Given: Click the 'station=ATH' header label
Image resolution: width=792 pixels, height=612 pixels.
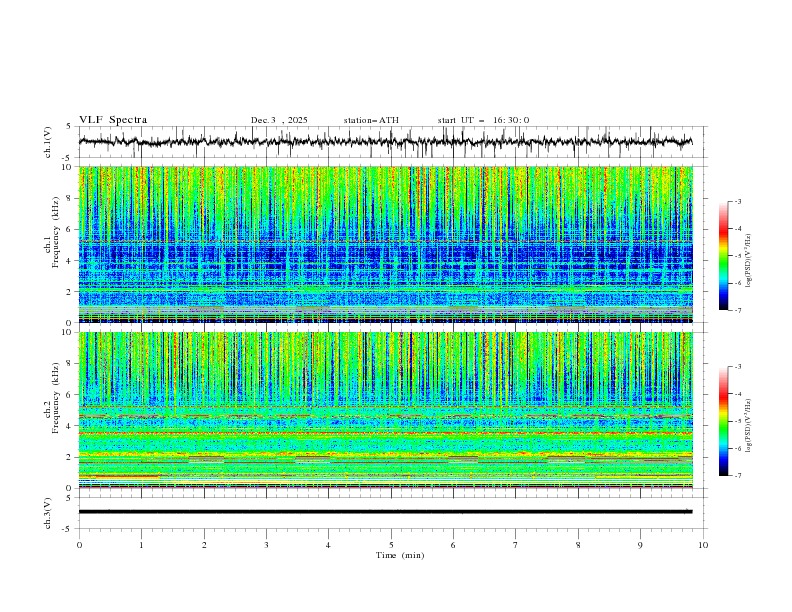Looking at the screenshot, I should tap(371, 120).
